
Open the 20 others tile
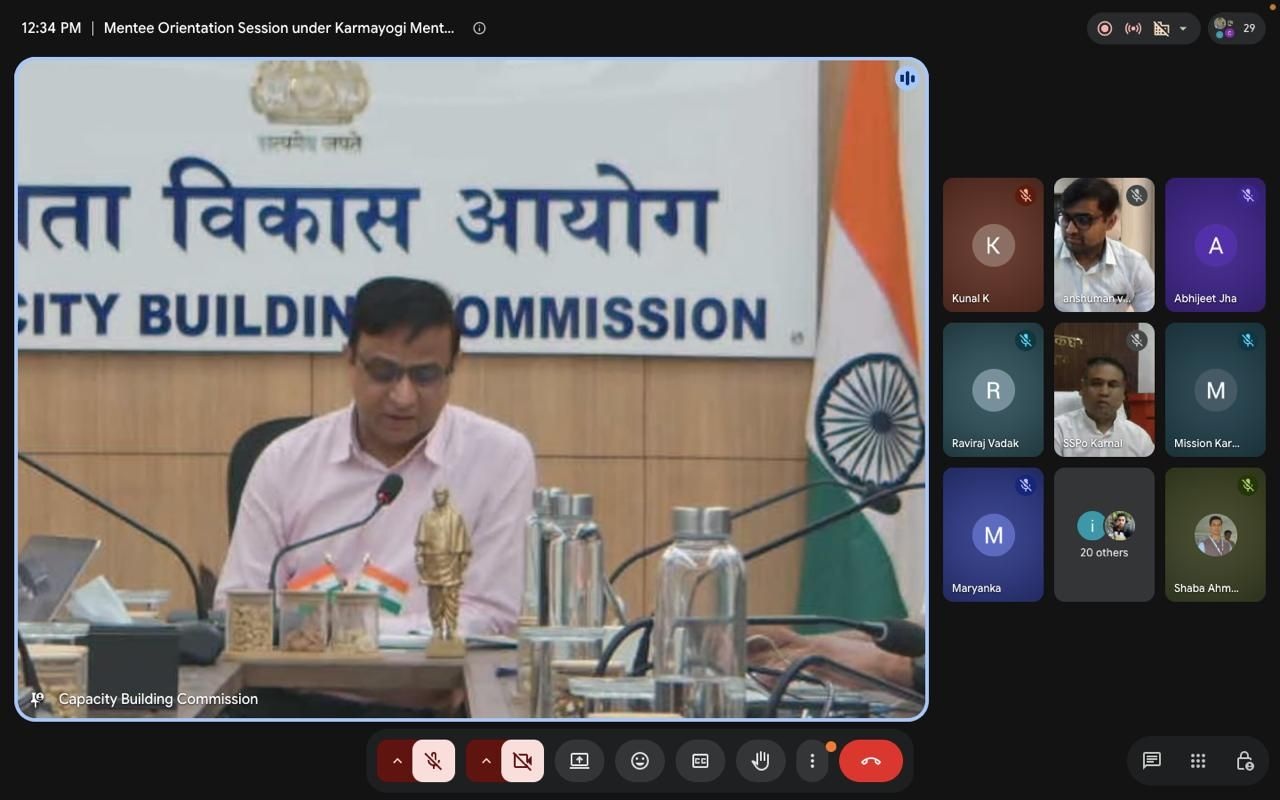(1104, 535)
